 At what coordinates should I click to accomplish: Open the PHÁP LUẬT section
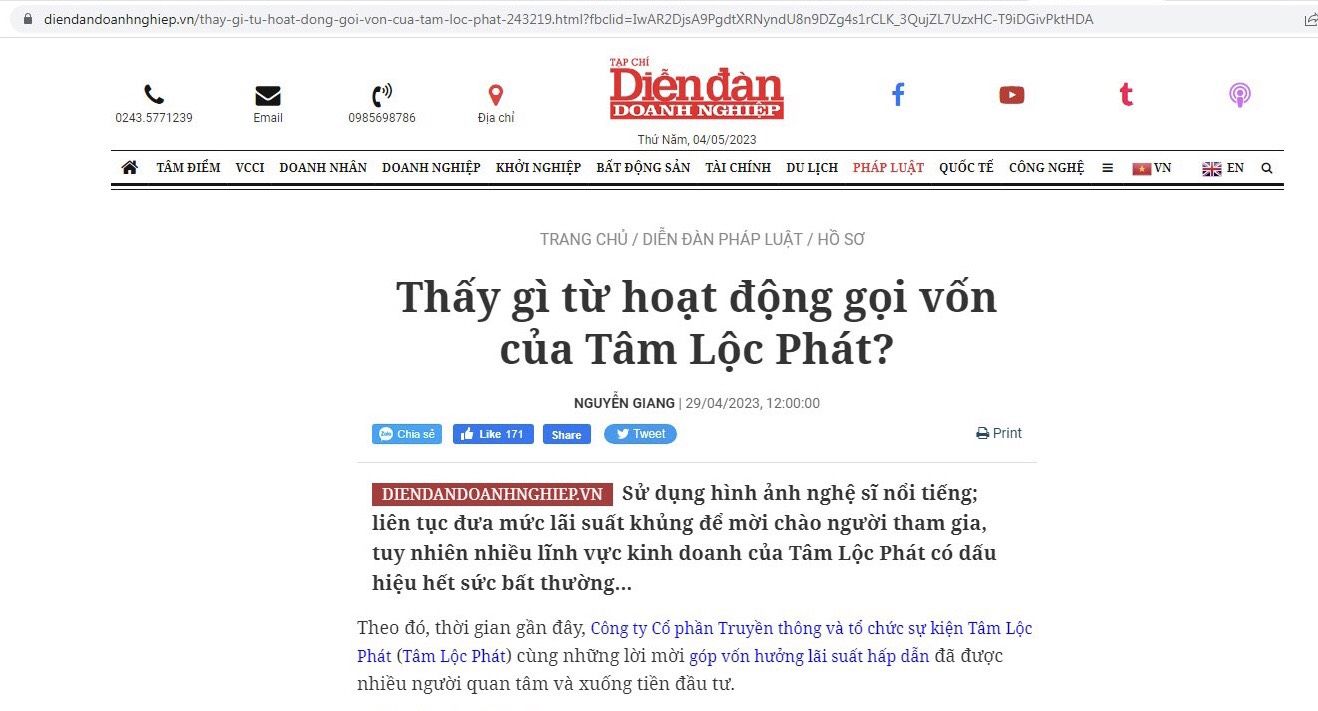pyautogui.click(x=888, y=168)
